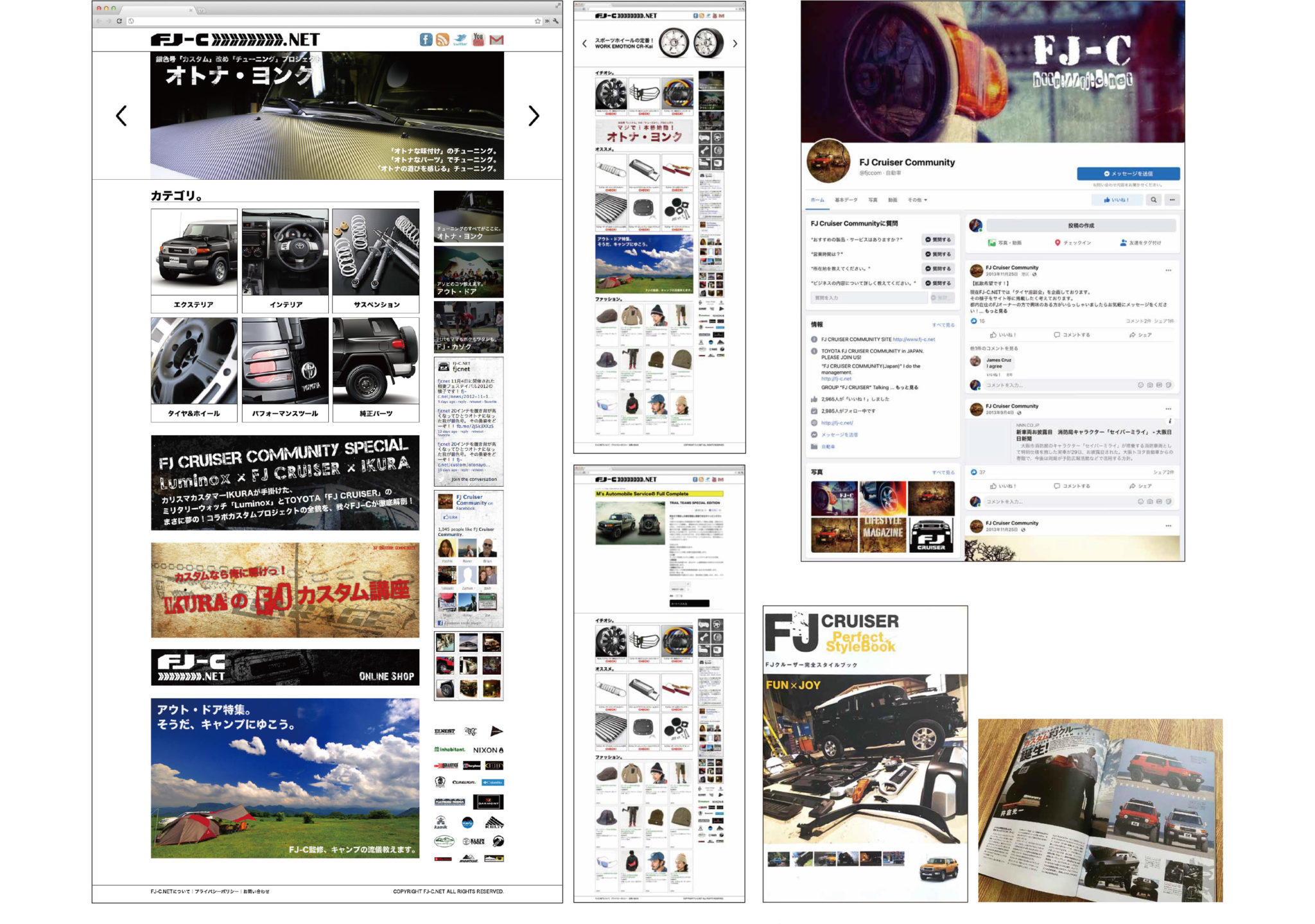Like the first Facebook post with いいね！
This screenshot has height=924, width=1315.
click(x=1003, y=335)
